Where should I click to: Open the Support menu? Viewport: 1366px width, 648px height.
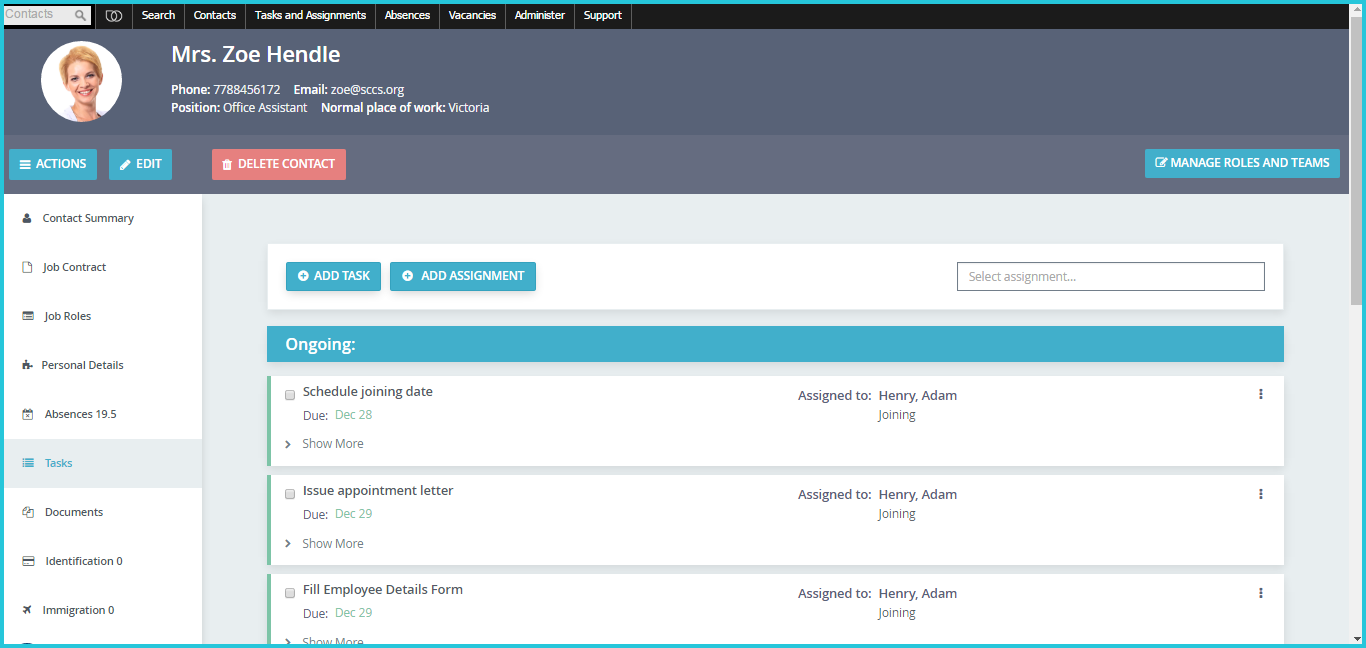(602, 15)
